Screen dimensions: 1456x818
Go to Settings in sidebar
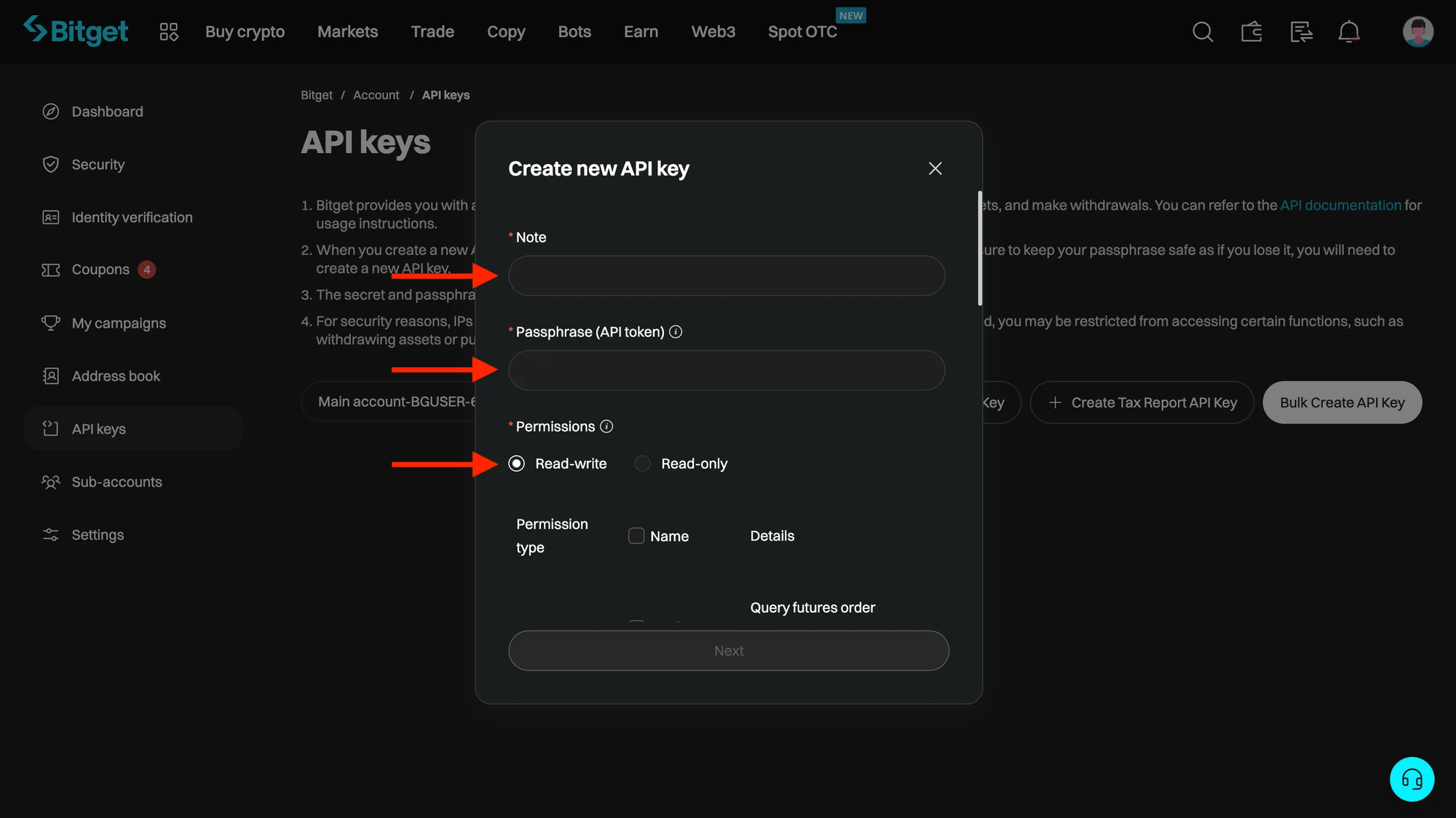point(98,535)
